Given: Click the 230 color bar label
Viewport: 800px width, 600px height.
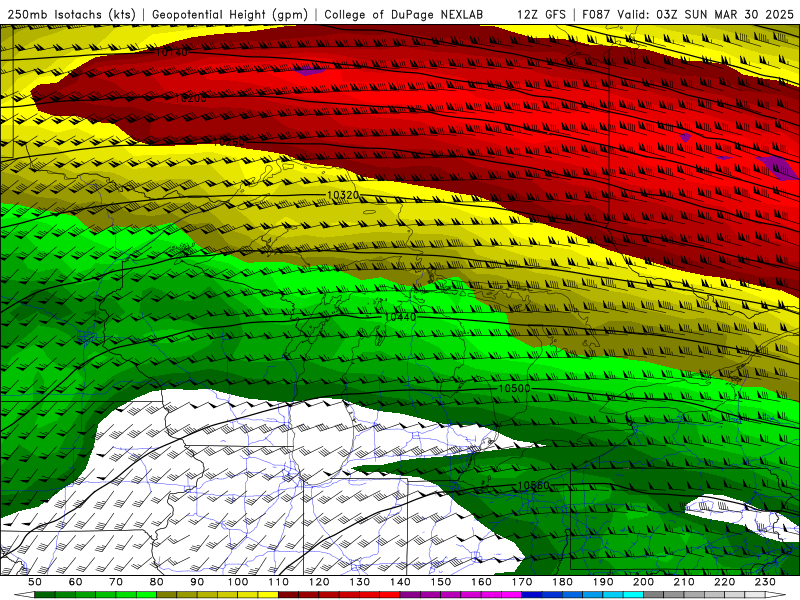Looking at the screenshot, I should 765,582.
